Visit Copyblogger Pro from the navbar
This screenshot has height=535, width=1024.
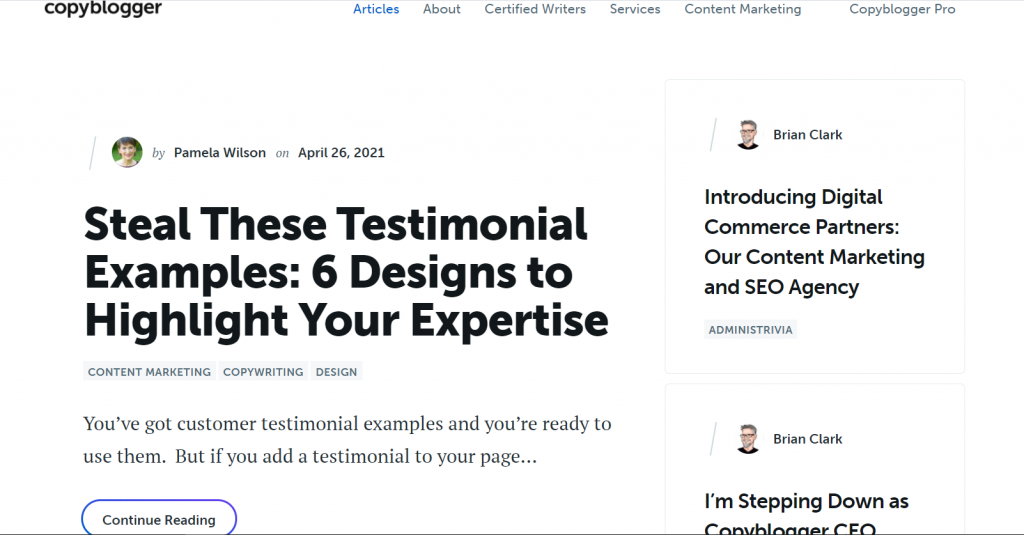pos(902,9)
